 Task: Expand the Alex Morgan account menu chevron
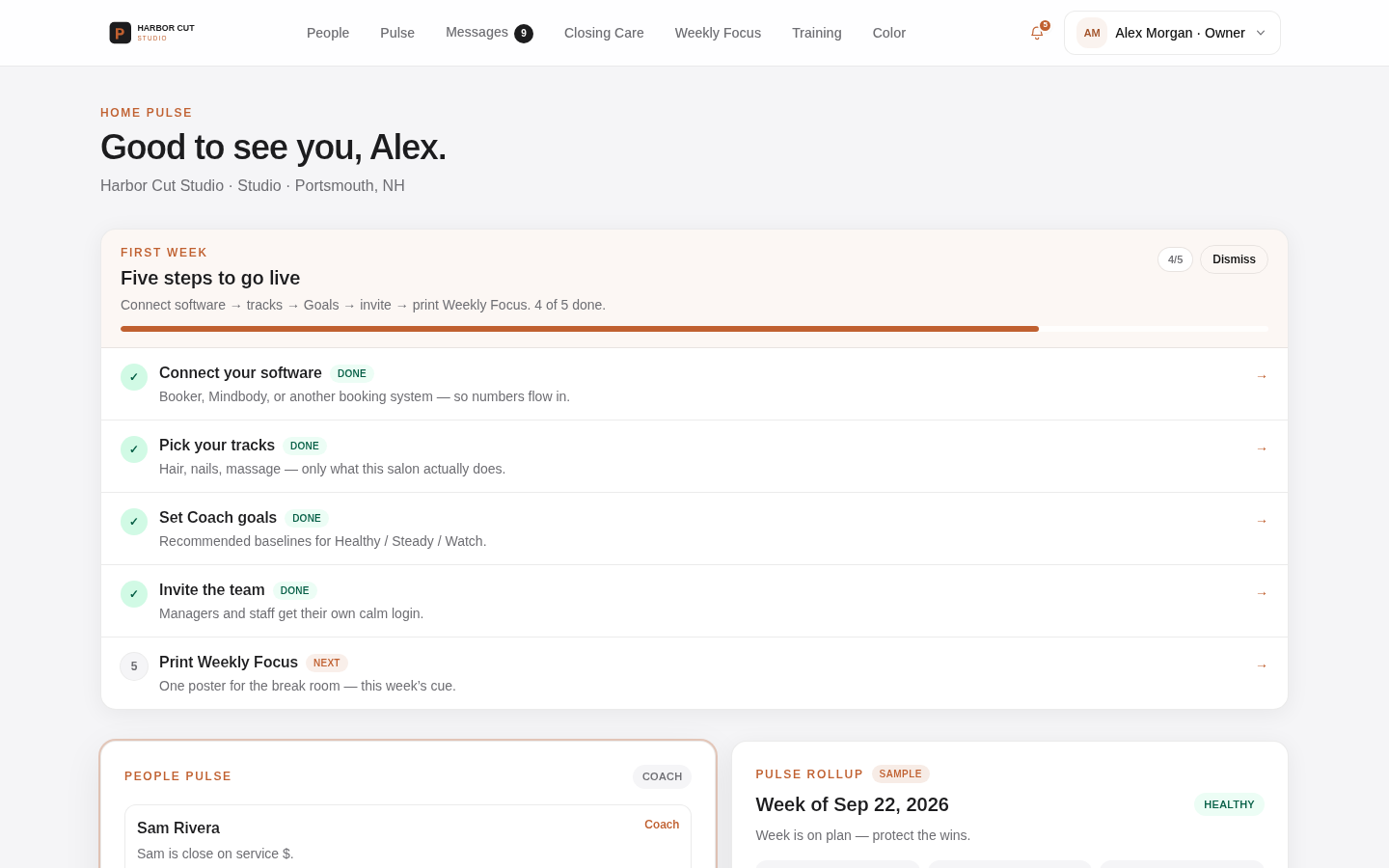point(1261,33)
